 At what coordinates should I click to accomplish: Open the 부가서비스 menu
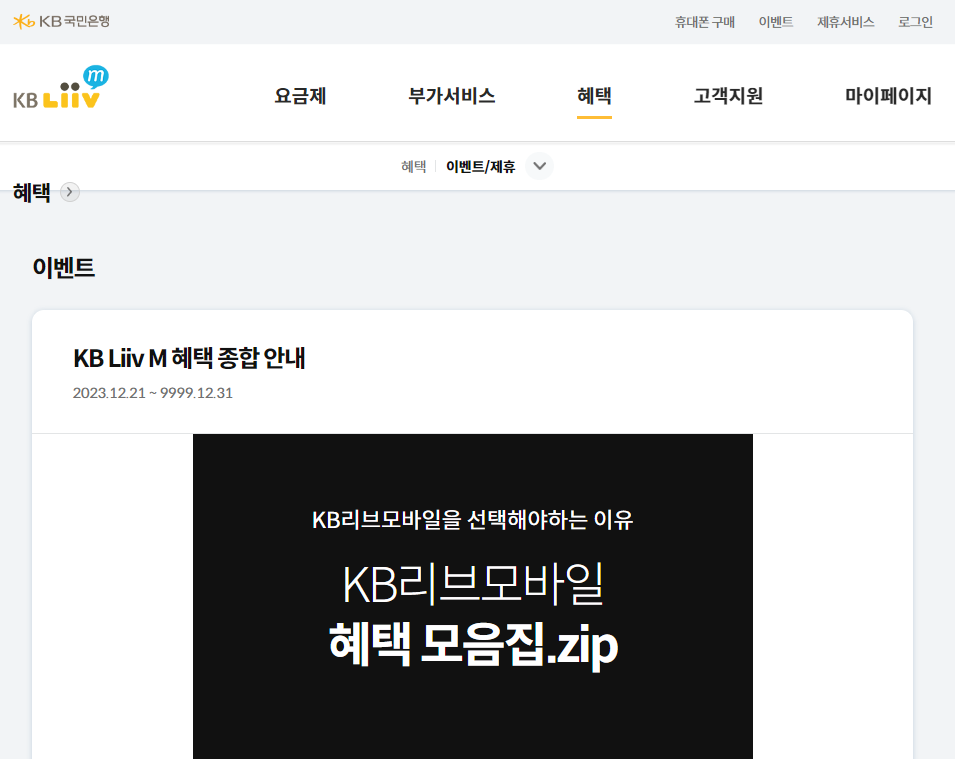[x=450, y=96]
